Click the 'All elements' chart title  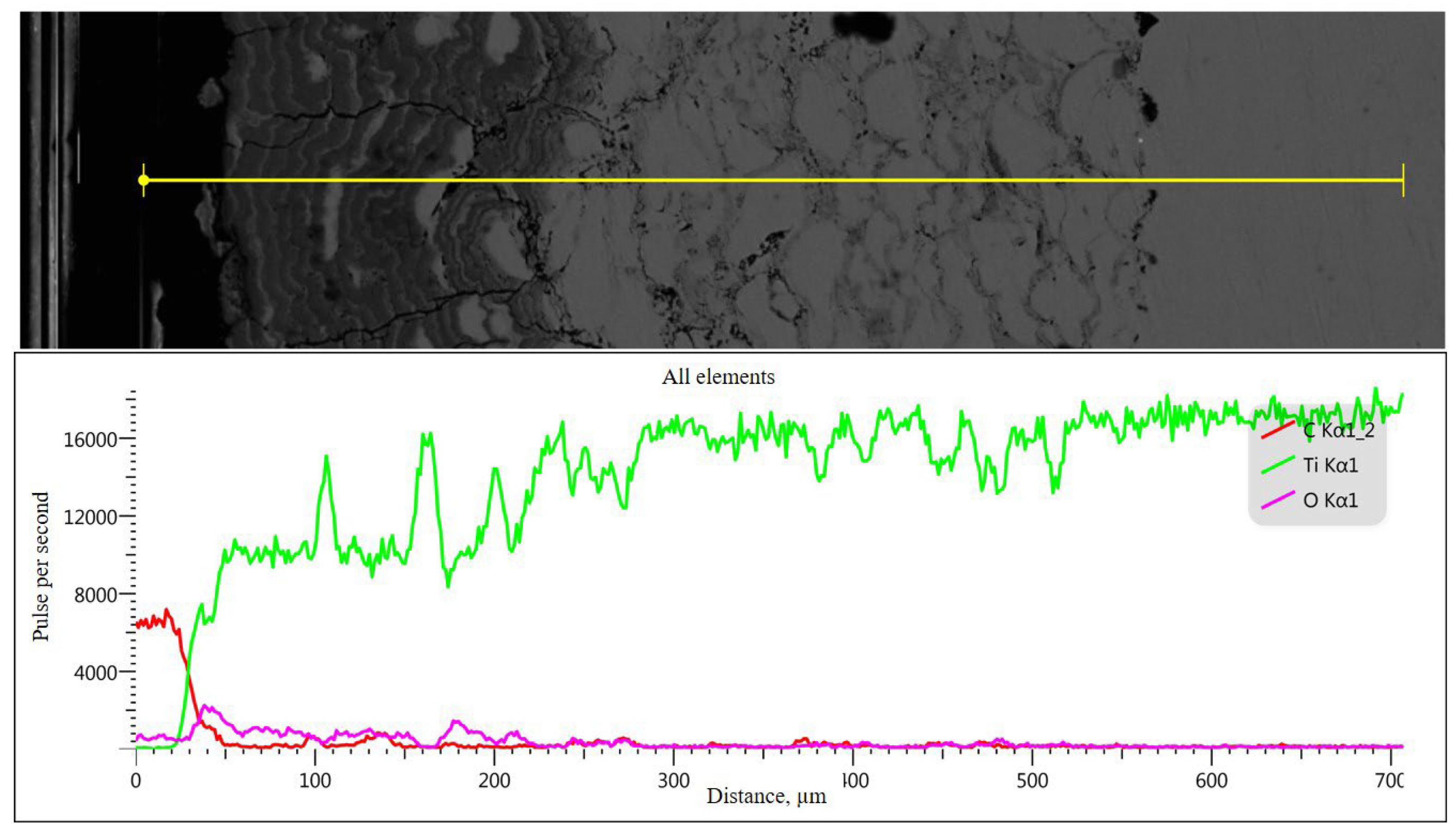click(x=718, y=377)
